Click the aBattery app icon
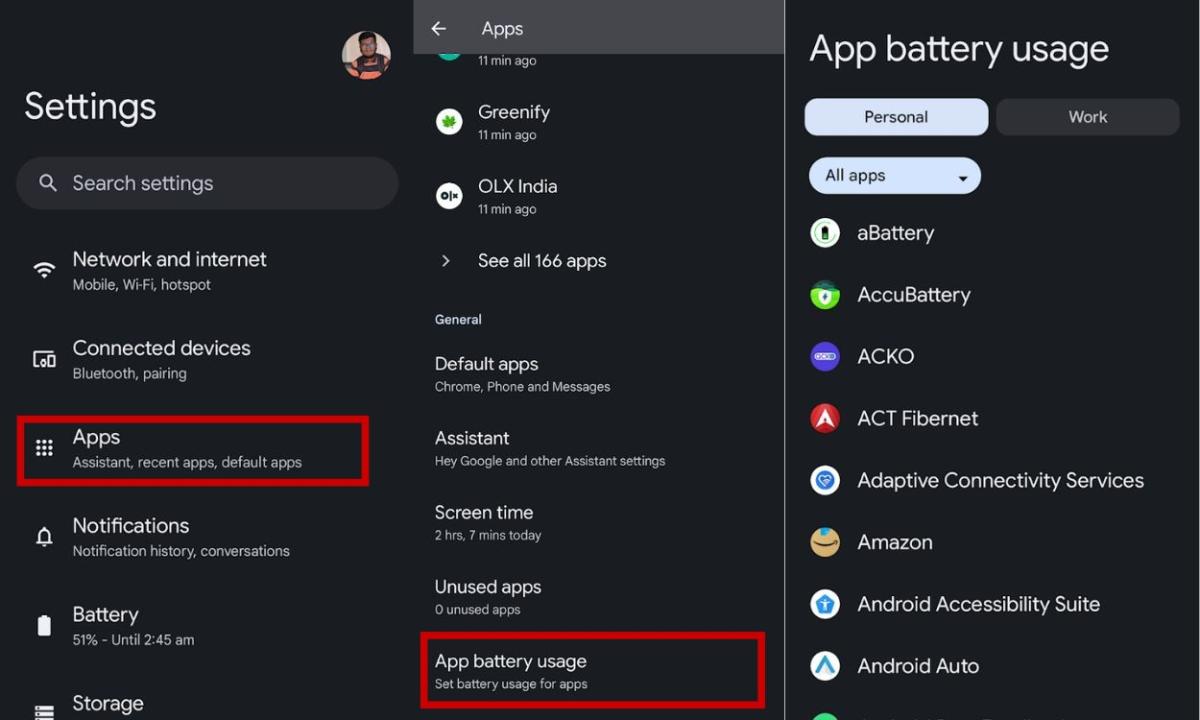 click(x=824, y=232)
